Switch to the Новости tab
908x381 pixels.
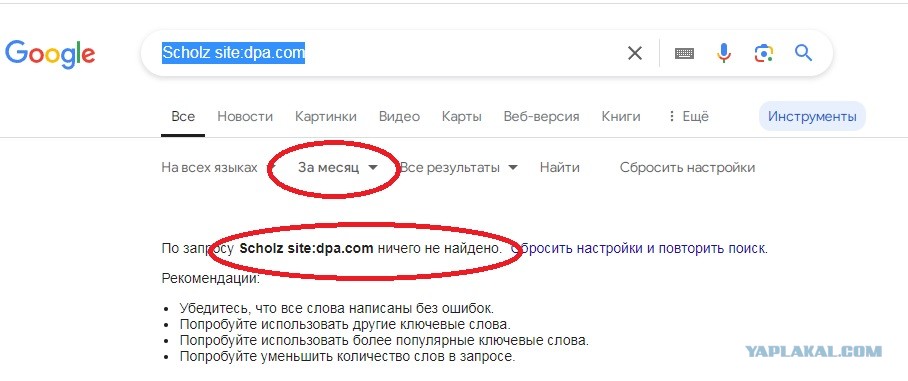pos(245,116)
